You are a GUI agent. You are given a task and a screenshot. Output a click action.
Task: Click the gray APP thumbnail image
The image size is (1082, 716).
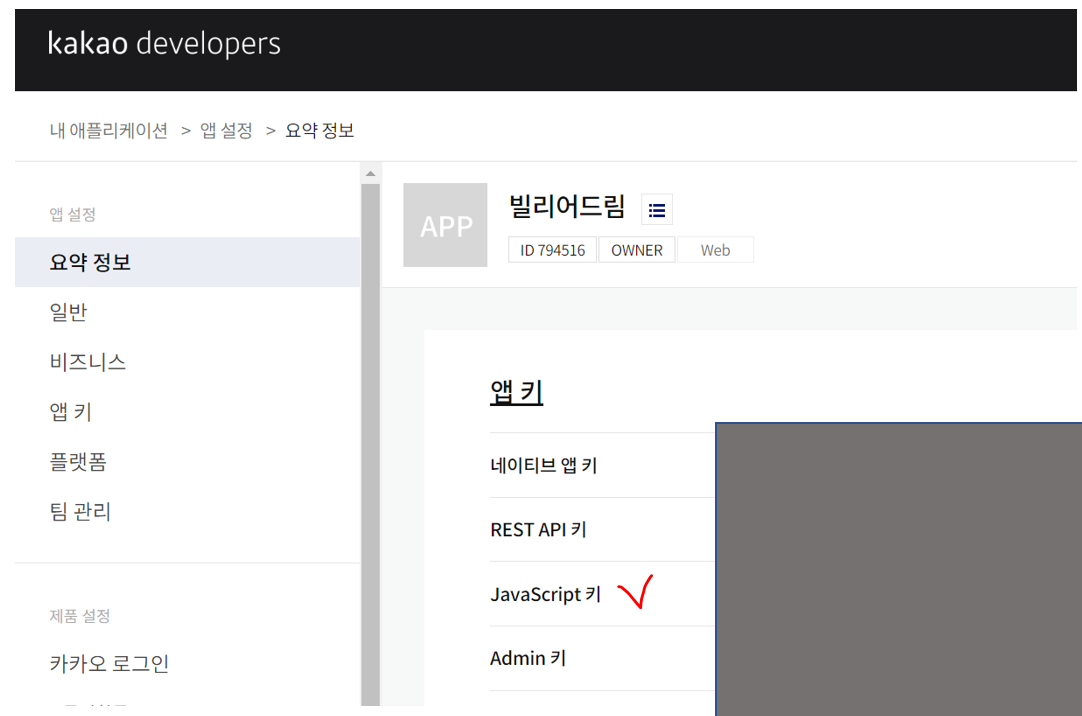[x=445, y=225]
